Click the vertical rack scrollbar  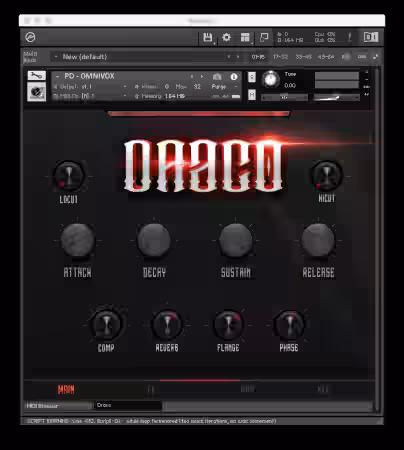pos(377,238)
